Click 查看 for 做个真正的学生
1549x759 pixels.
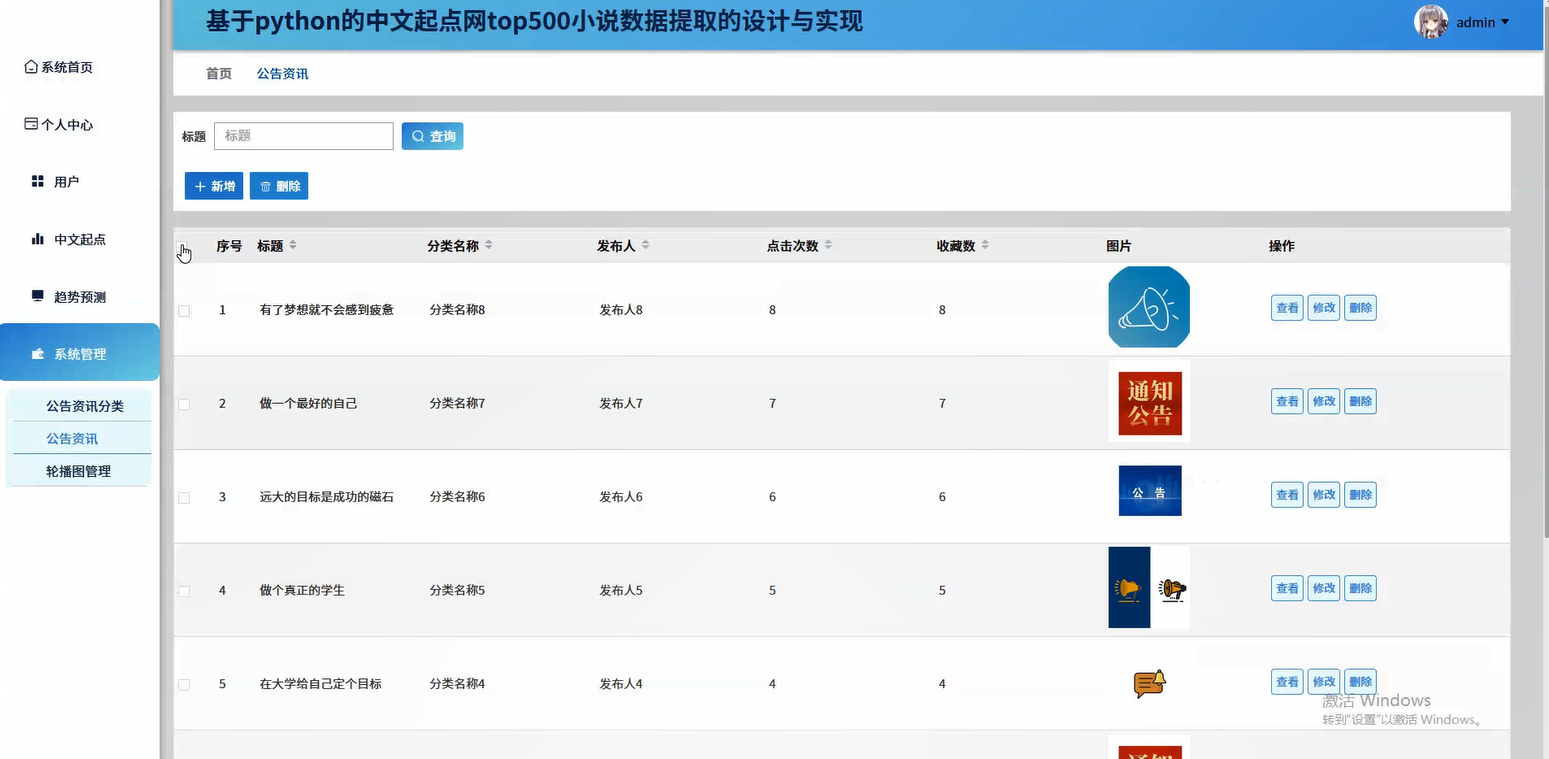1287,588
